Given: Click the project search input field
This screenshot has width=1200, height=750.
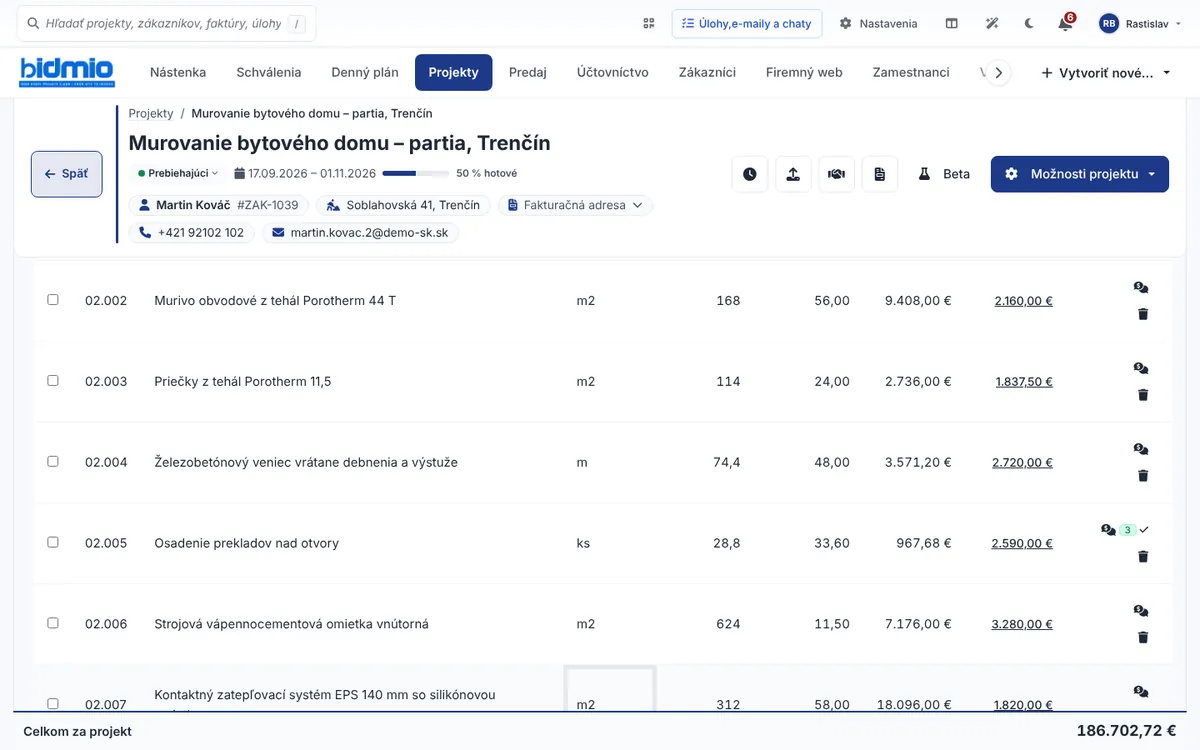Looking at the screenshot, I should 166,23.
